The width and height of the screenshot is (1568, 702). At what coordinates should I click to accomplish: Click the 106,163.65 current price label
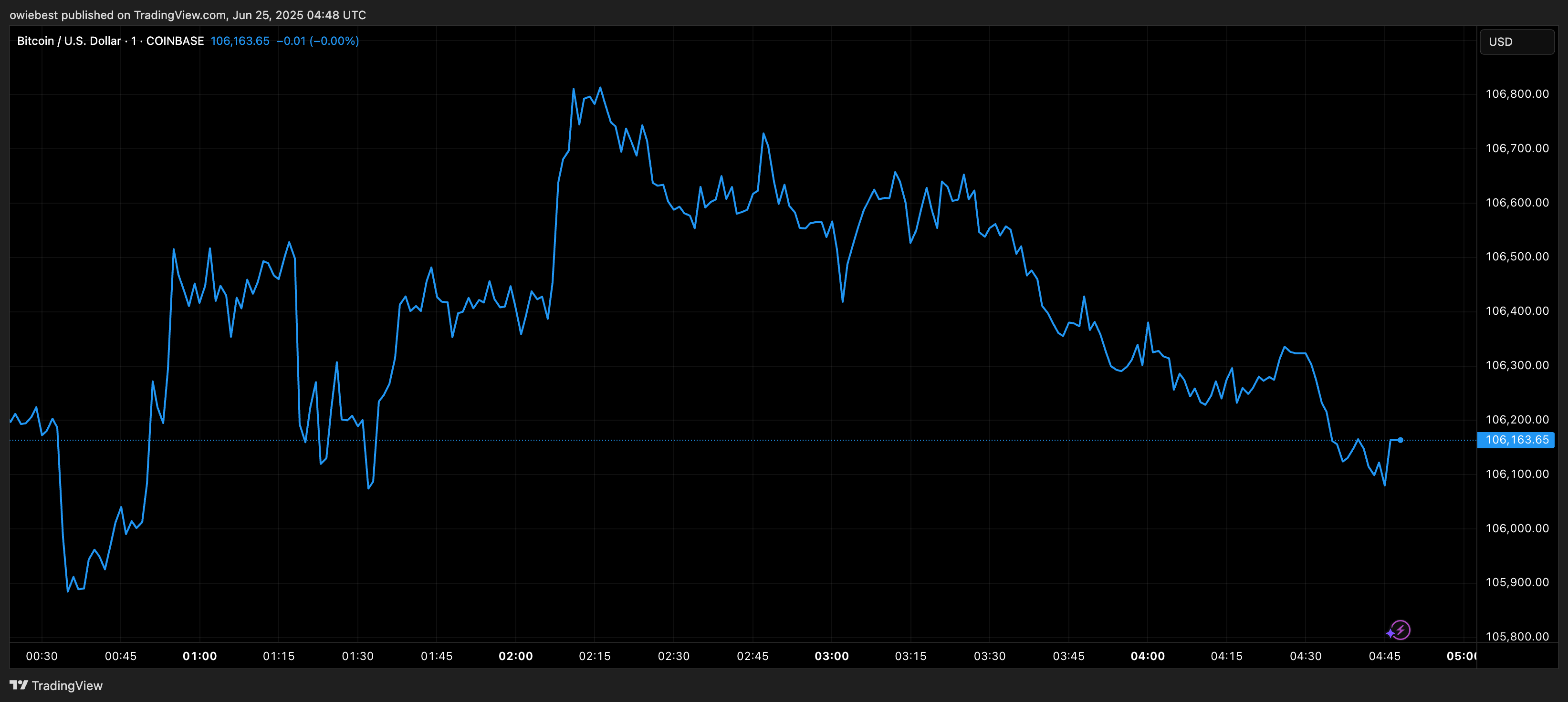point(1516,440)
